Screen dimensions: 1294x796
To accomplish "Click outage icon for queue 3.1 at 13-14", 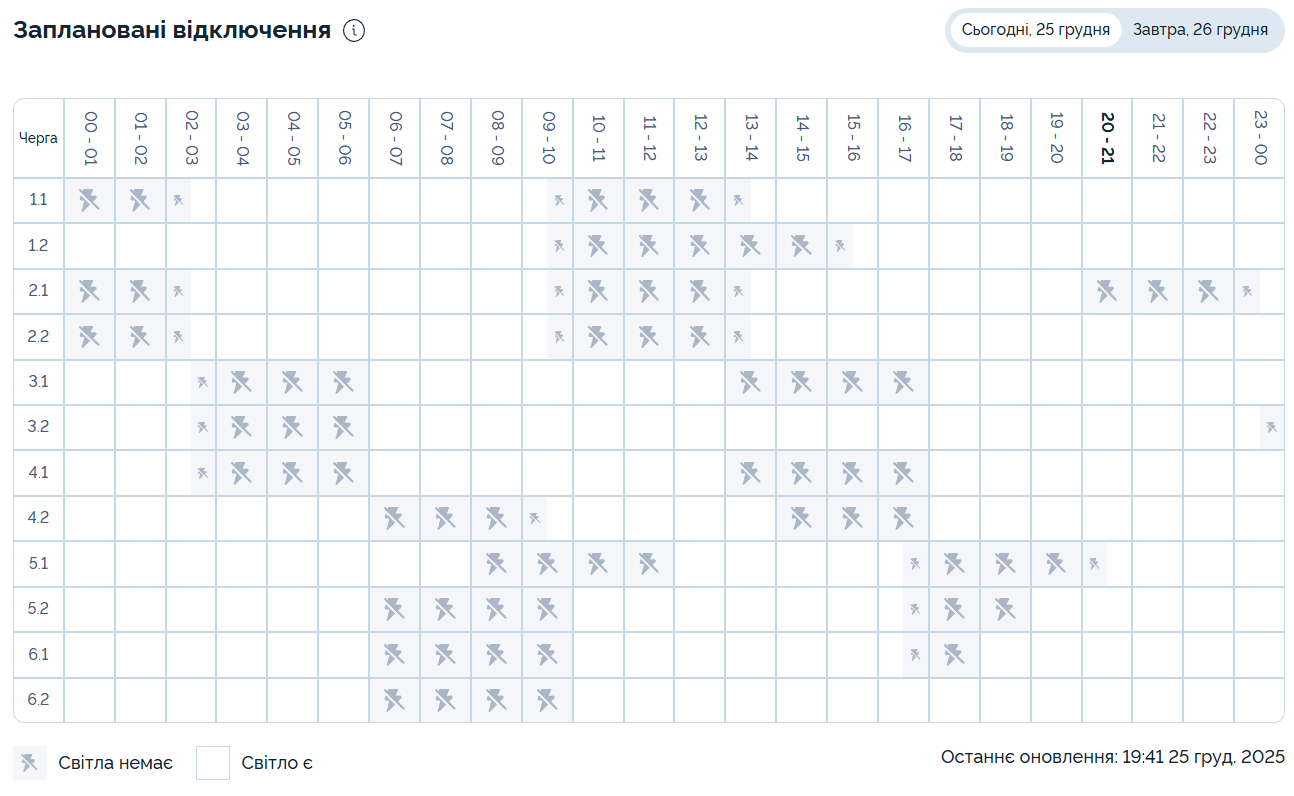I will [750, 382].
